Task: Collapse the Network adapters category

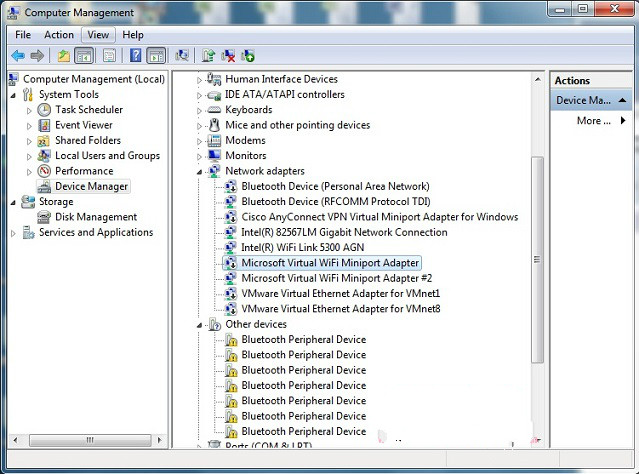Action: (199, 172)
